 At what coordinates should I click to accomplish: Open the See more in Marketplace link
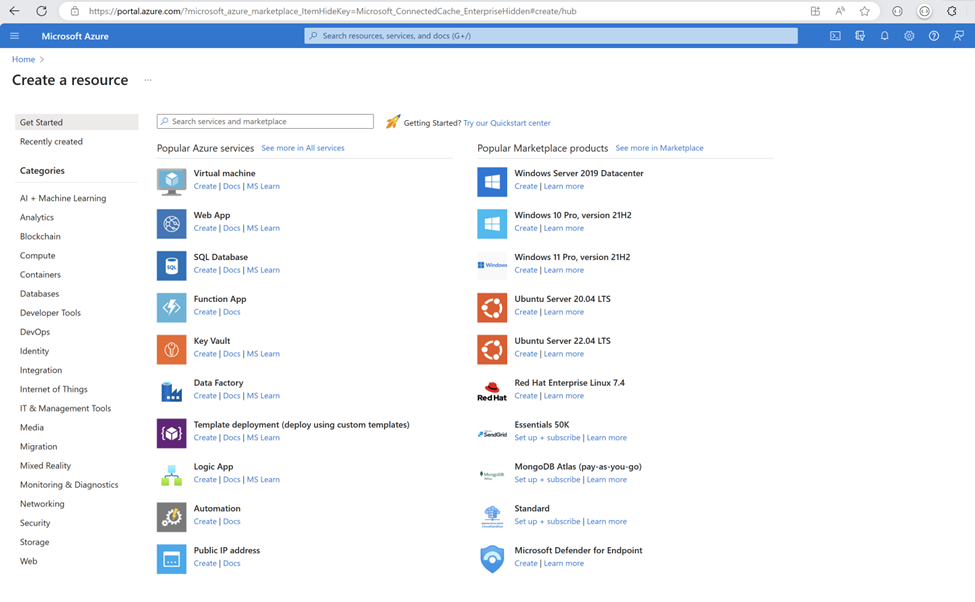click(659, 148)
